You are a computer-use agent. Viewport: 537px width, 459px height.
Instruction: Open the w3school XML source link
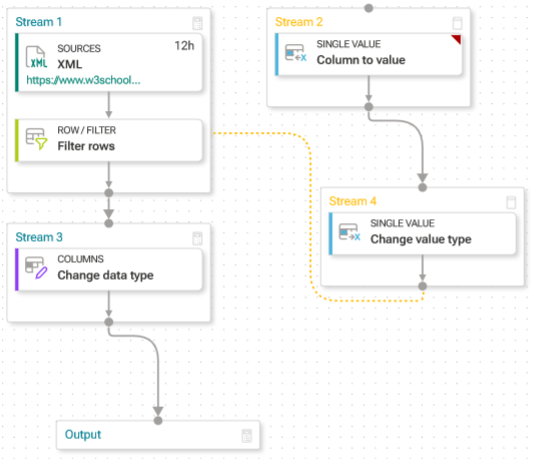tap(83, 80)
